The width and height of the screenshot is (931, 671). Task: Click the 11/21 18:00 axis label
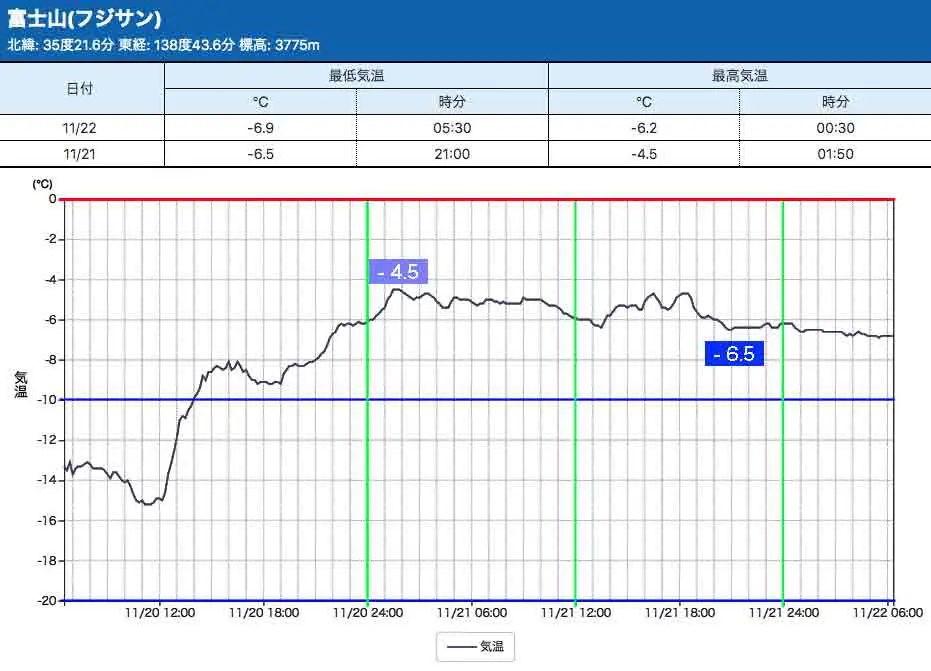point(679,613)
